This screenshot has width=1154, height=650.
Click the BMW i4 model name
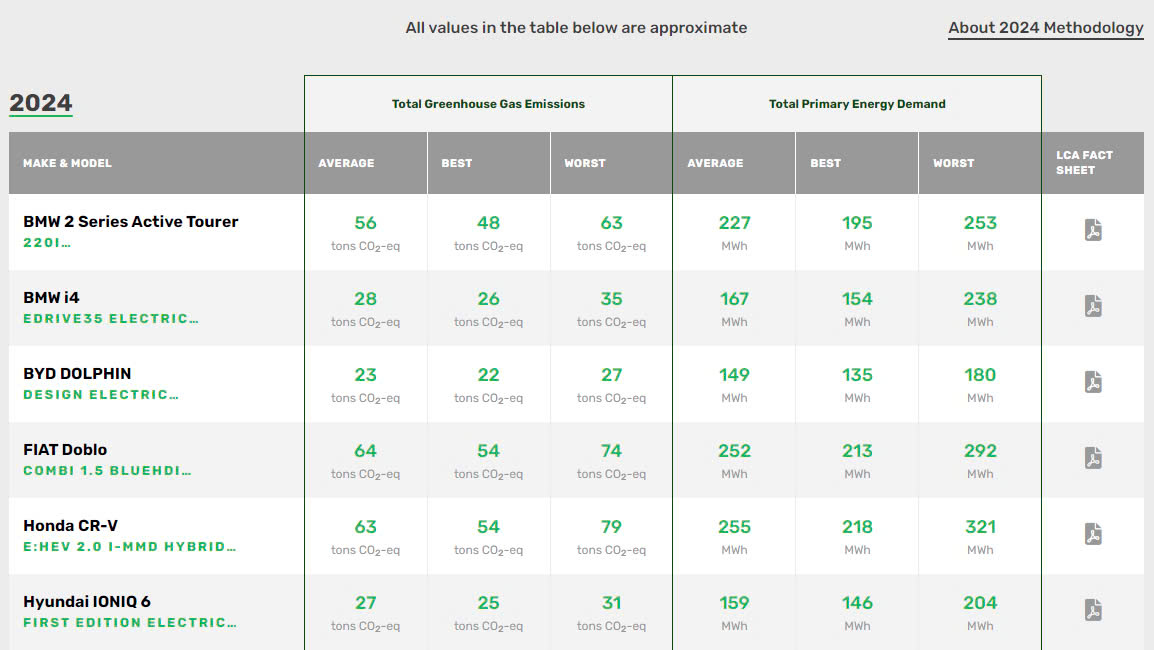pos(50,298)
